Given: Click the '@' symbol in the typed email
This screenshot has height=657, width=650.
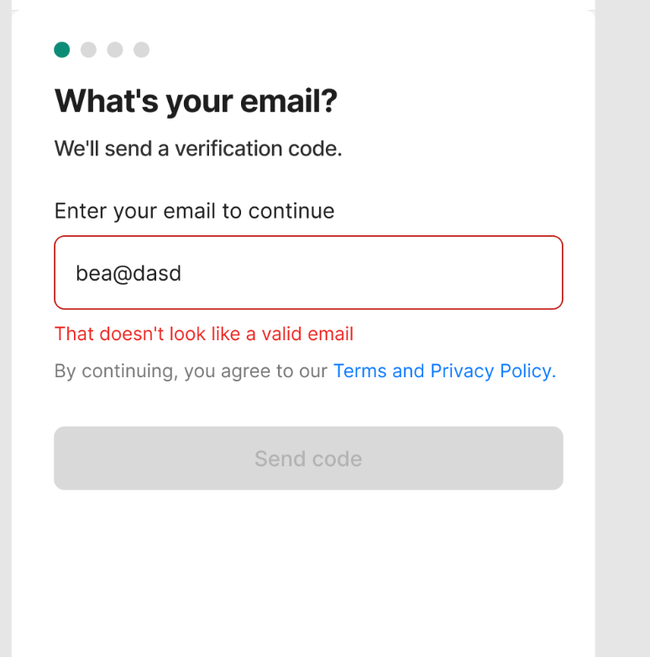Looking at the screenshot, I should pos(122,274).
